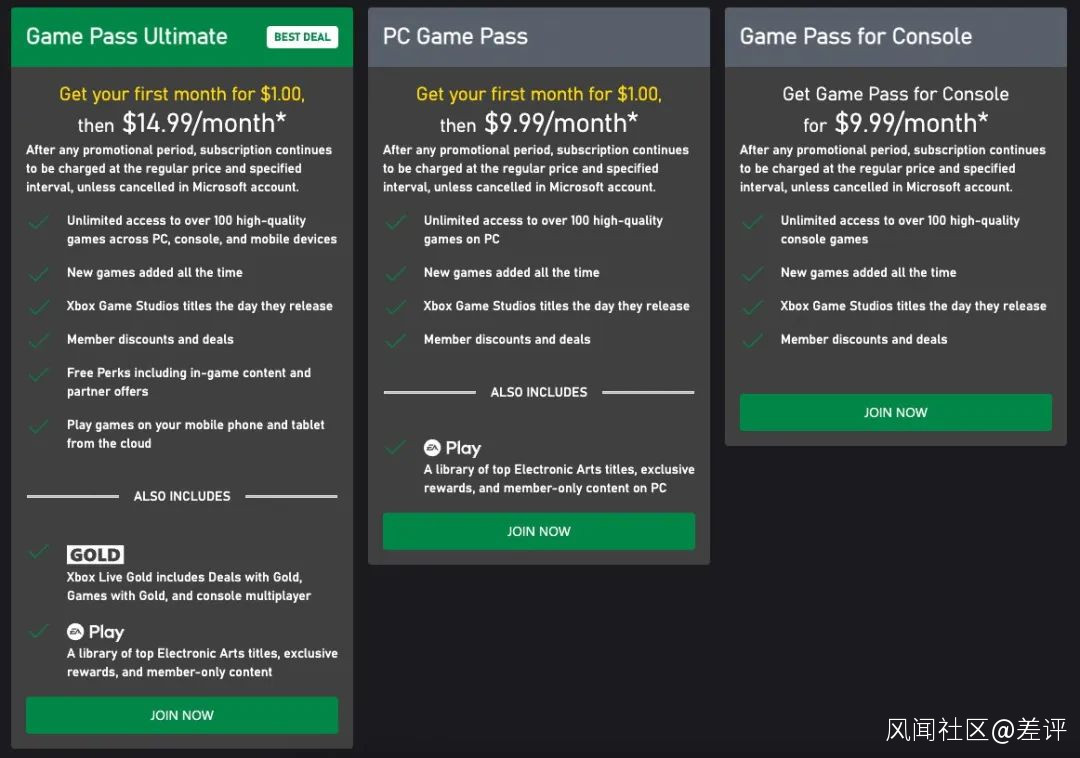Select the PC Game Pass header
Screen dimensions: 1080x758
455,37
